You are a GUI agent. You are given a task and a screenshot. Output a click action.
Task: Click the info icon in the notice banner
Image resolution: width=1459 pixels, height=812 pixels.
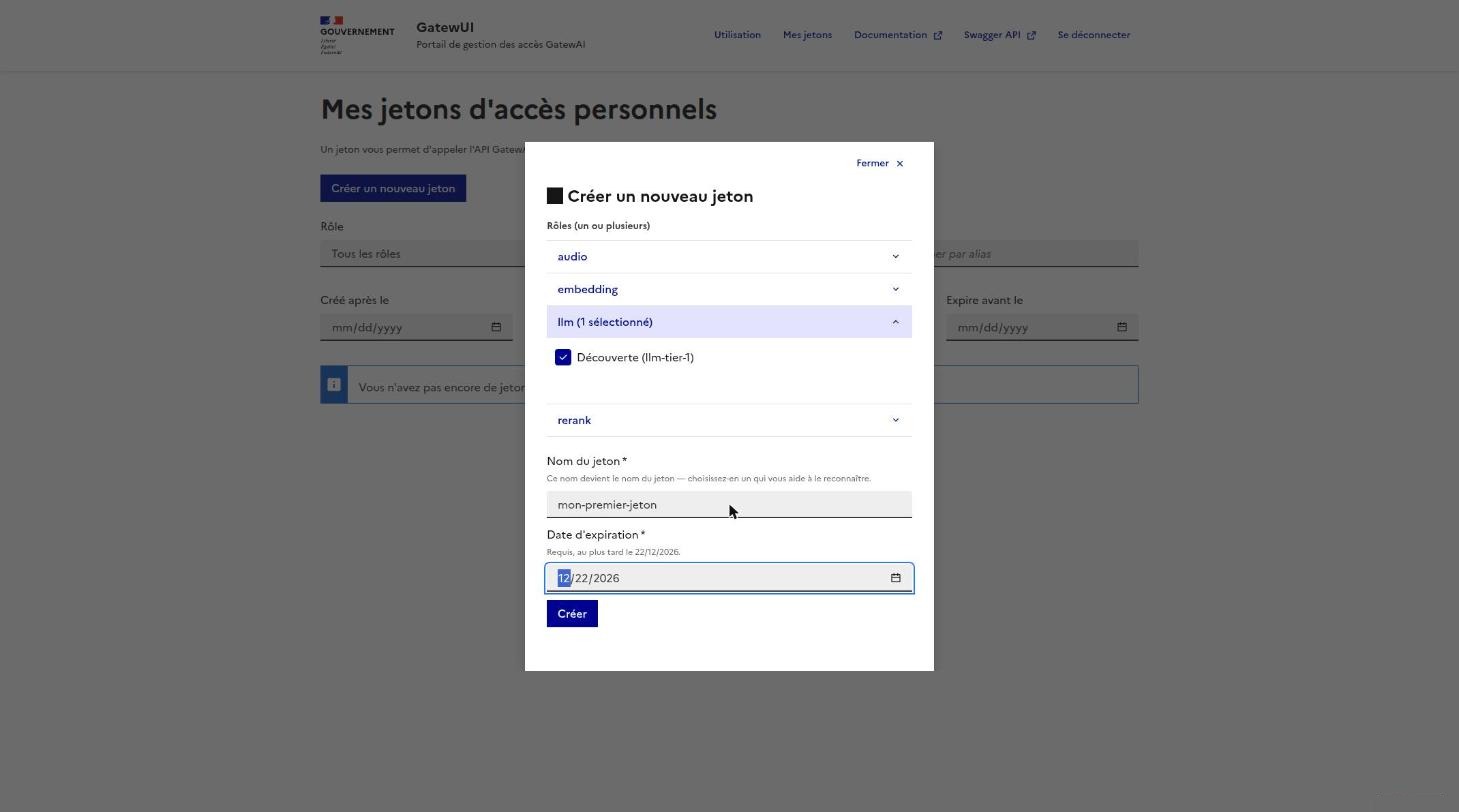(334, 385)
